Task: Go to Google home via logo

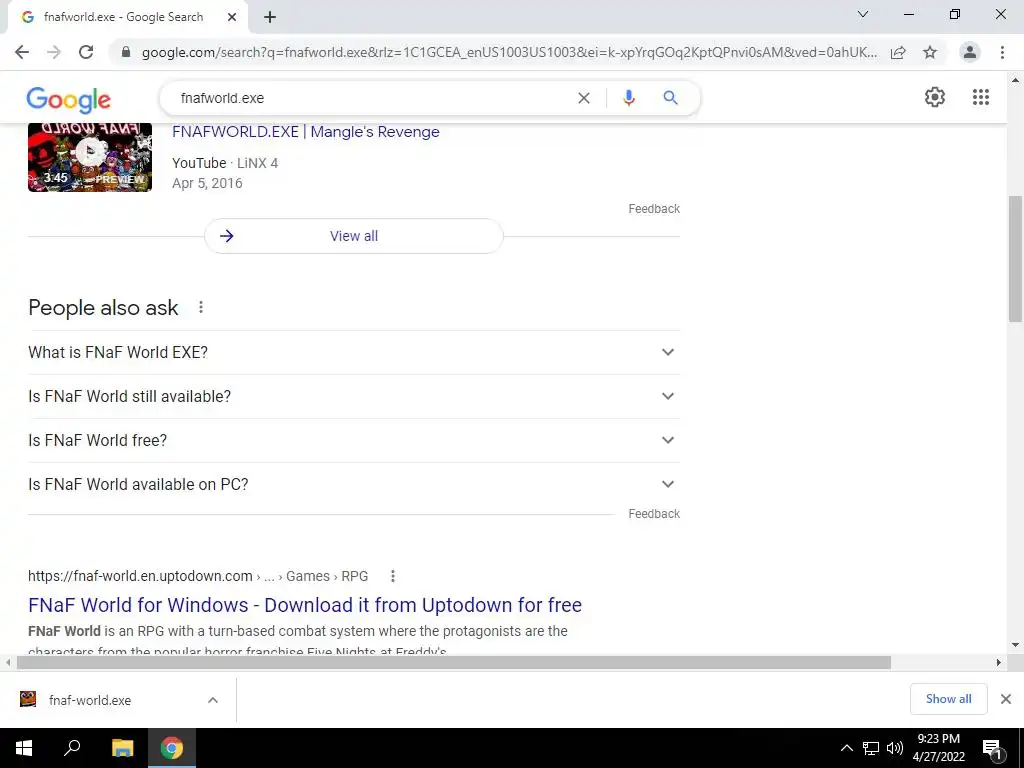Action: [69, 99]
